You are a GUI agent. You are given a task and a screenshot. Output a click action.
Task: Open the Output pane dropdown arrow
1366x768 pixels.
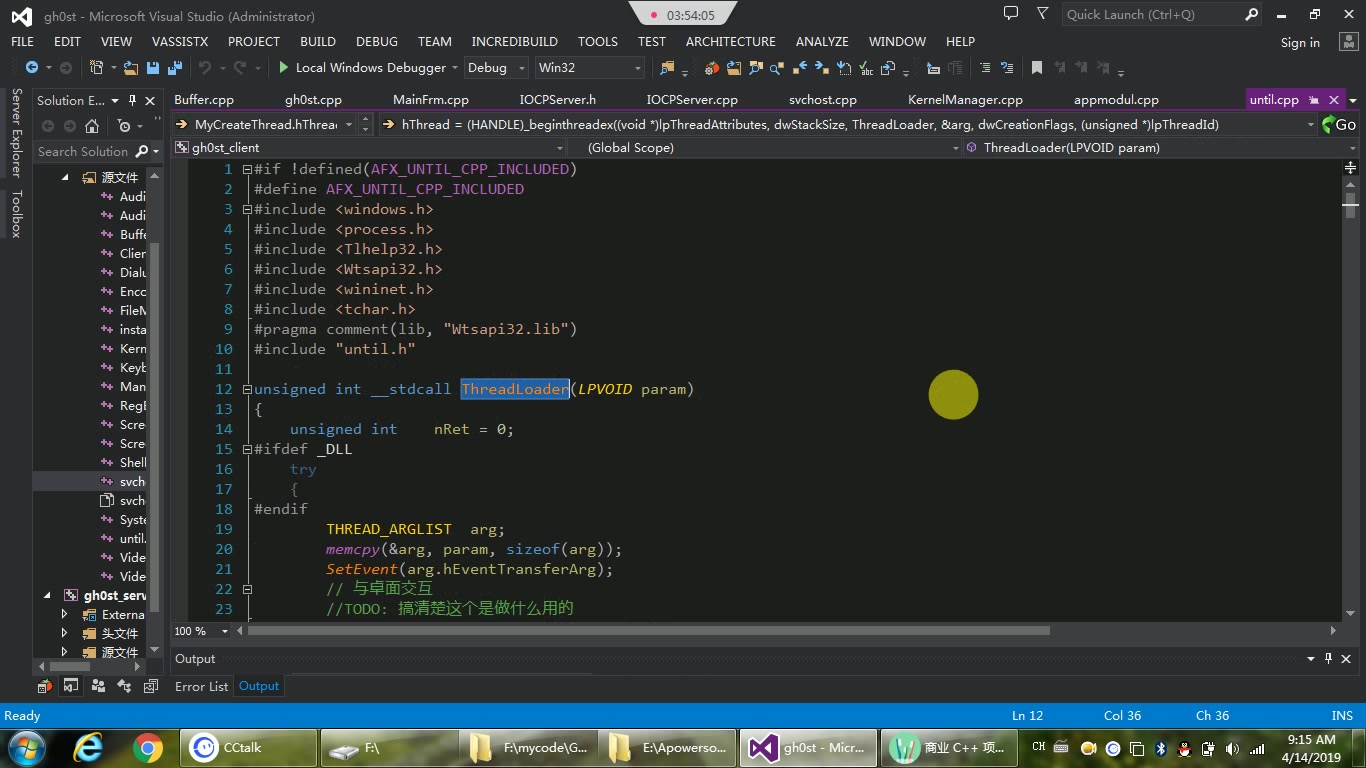tap(1310, 658)
